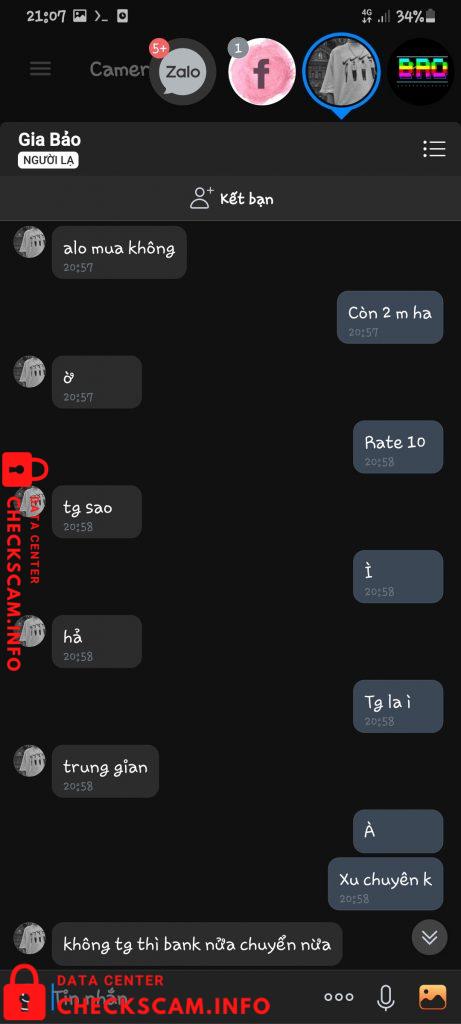Tap the 'Rate 10' sent message bubble
This screenshot has height=1024, width=461.
(x=398, y=447)
